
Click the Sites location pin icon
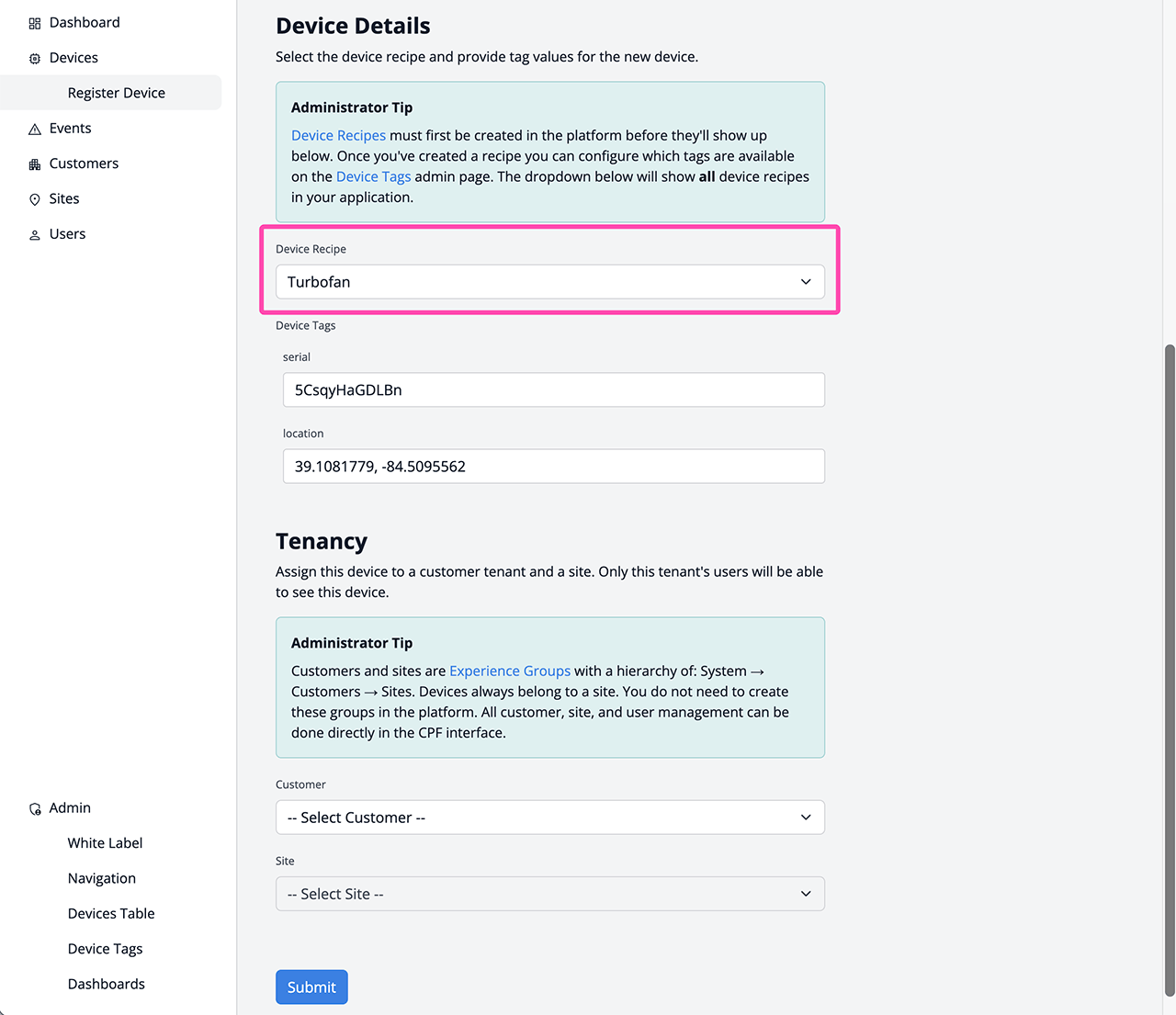pos(35,199)
